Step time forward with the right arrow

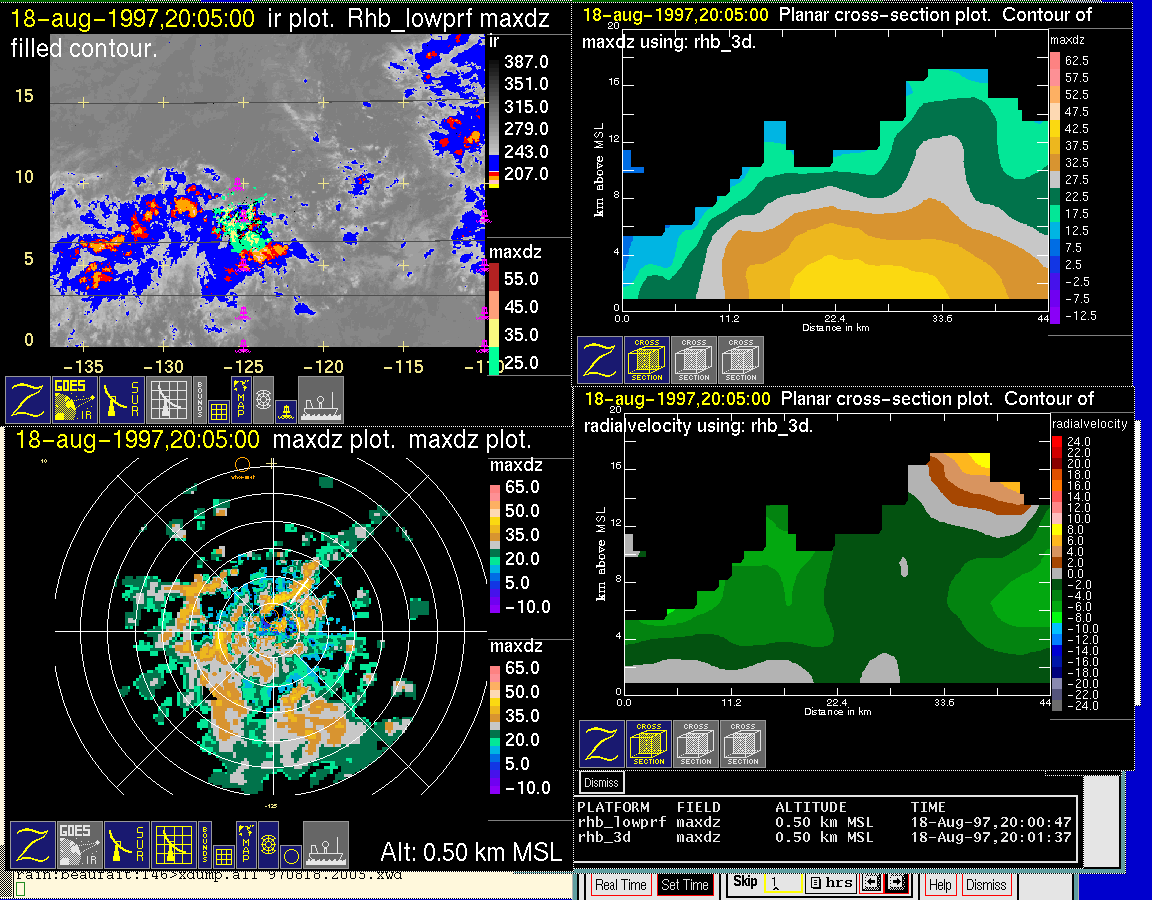[895, 884]
